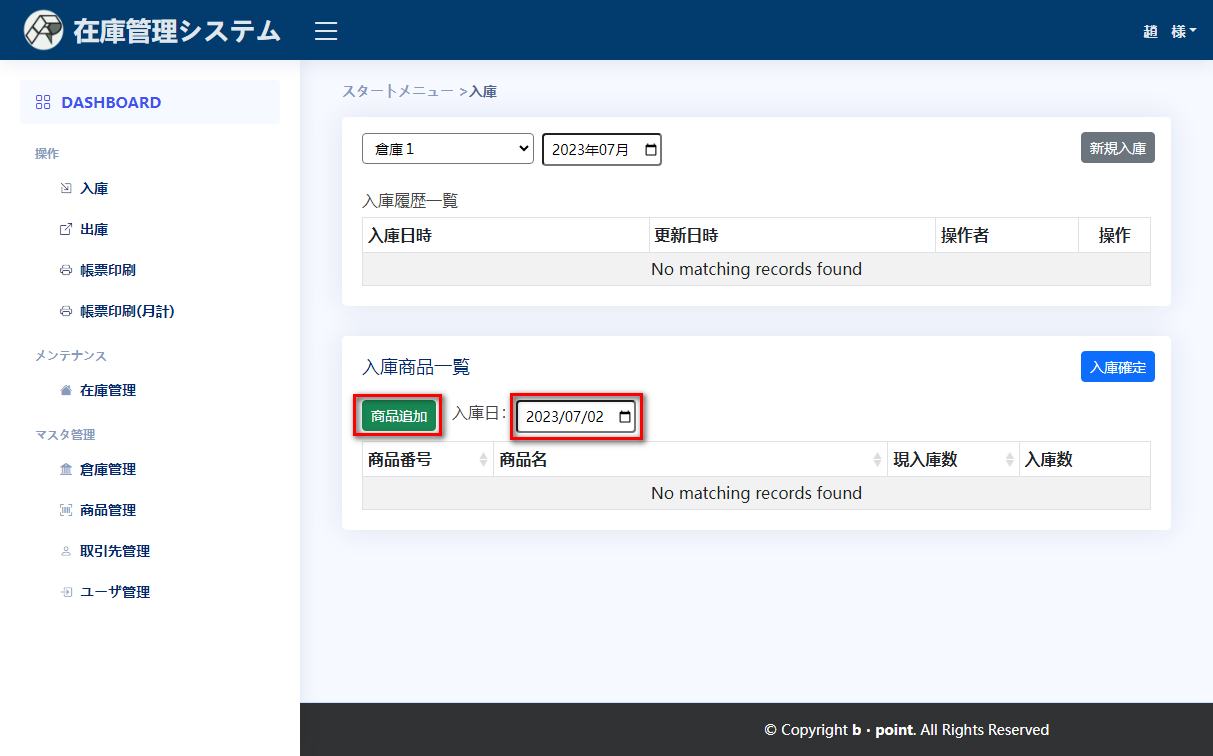Click the green 商品追加 button
Viewport: 1213px width, 756px height.
pos(399,416)
